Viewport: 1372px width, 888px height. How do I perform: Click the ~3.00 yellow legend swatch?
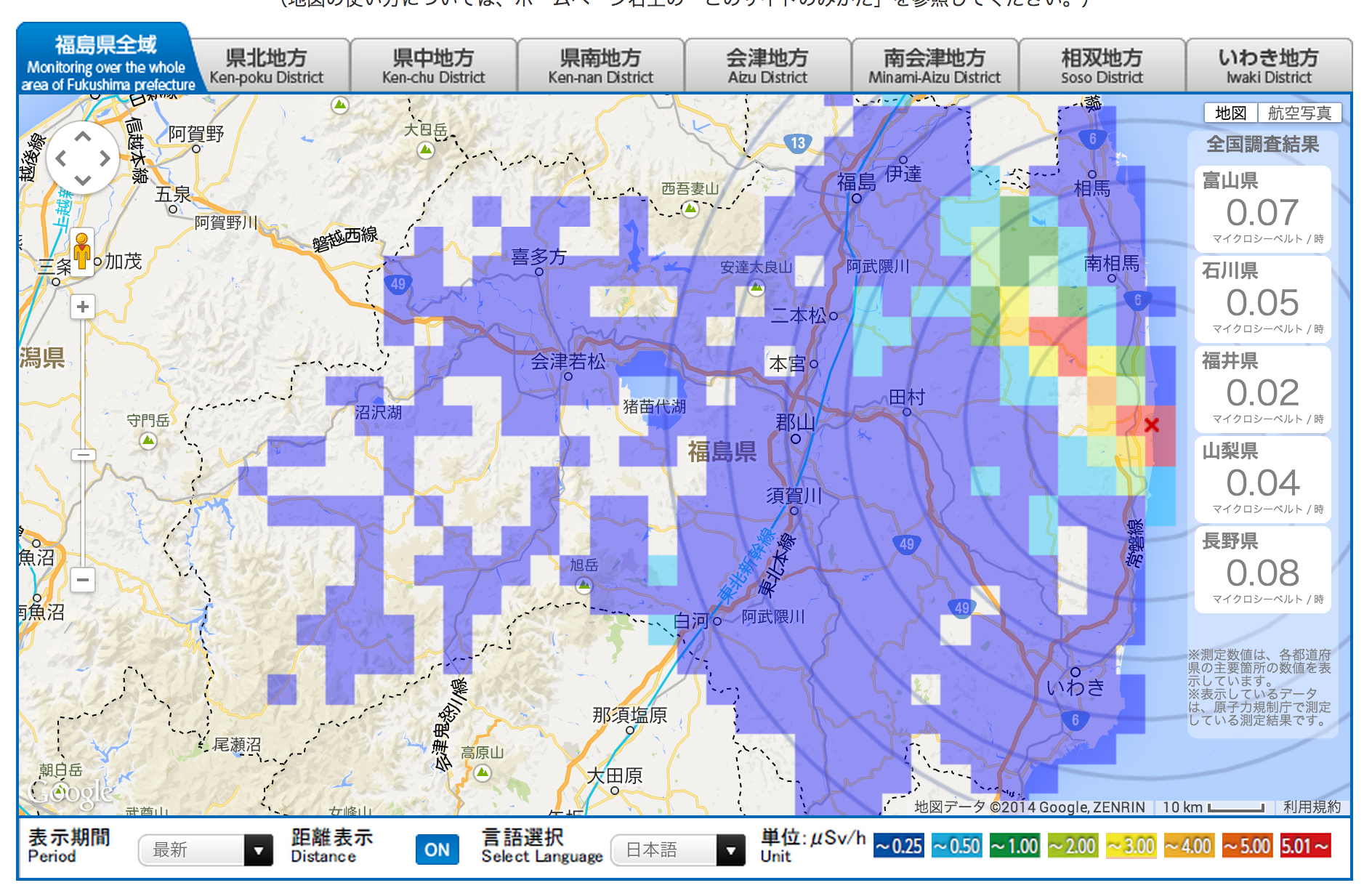(x=1131, y=846)
